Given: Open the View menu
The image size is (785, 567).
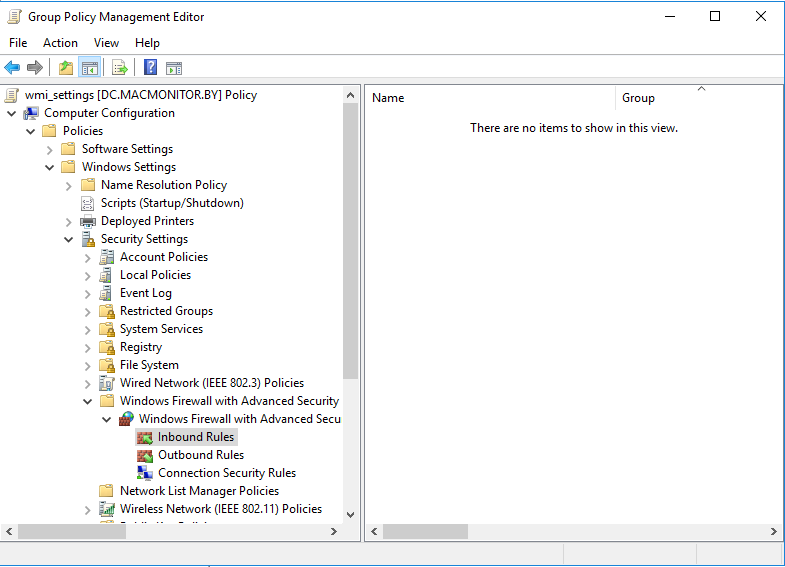Looking at the screenshot, I should click(106, 43).
